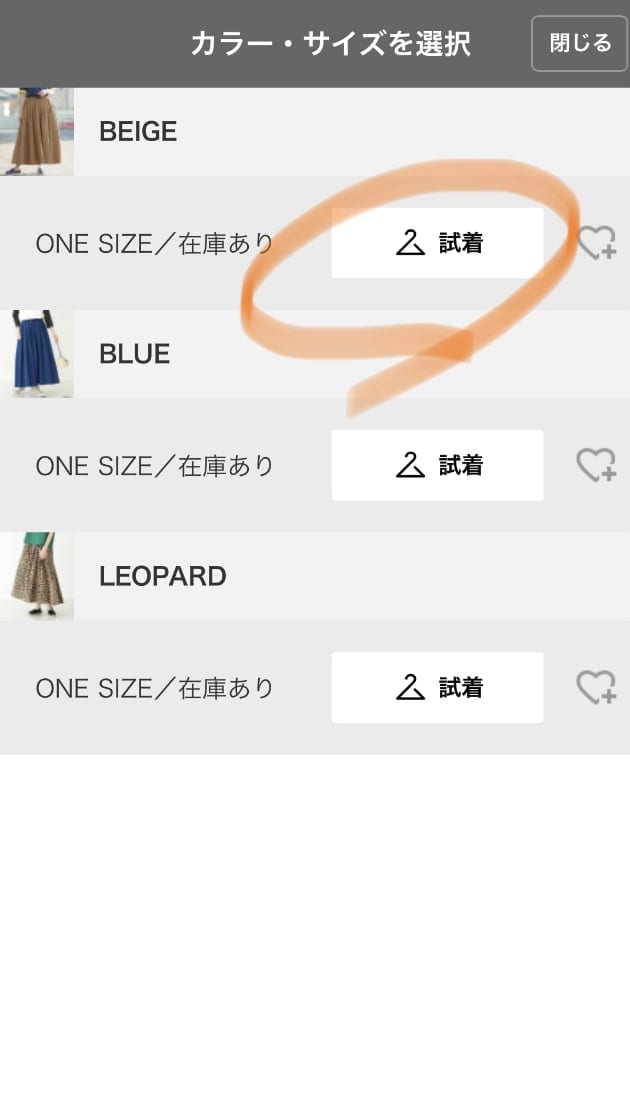
Task: Click the hanger icon in the LEOPARD row
Action: (410, 687)
